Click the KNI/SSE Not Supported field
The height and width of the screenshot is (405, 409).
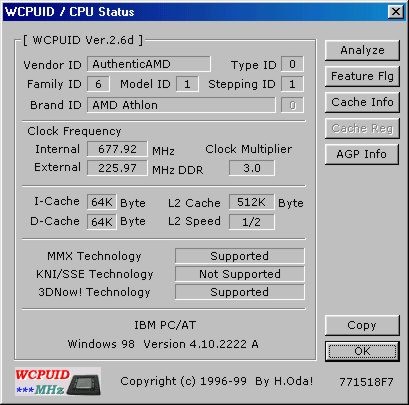point(239,274)
